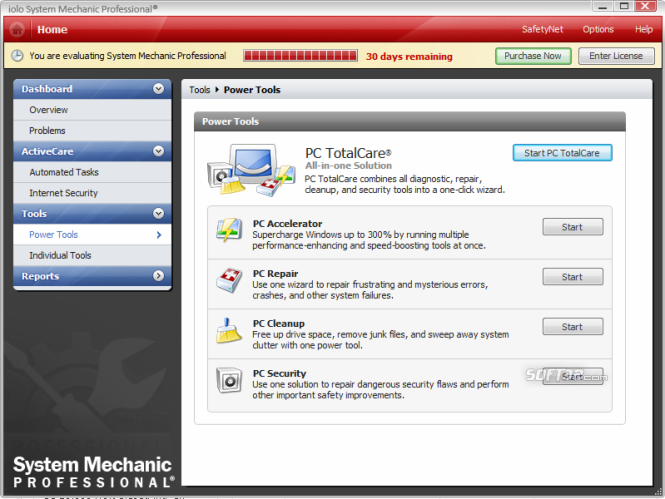This screenshot has height=499, width=665.
Task: Collapse the Dashboard section chevron
Action: pos(158,89)
